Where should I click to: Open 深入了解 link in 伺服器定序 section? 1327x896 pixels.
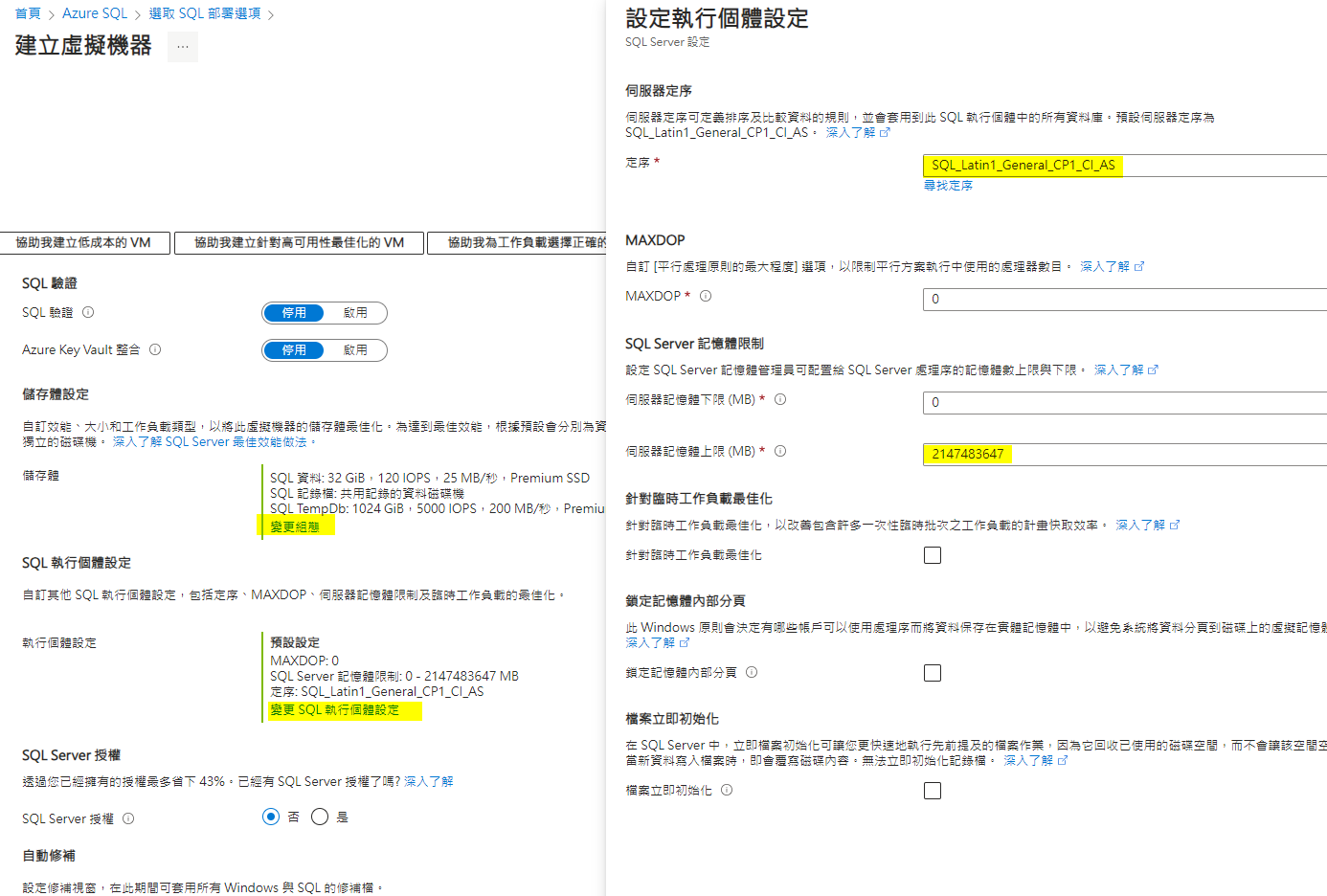(858, 133)
